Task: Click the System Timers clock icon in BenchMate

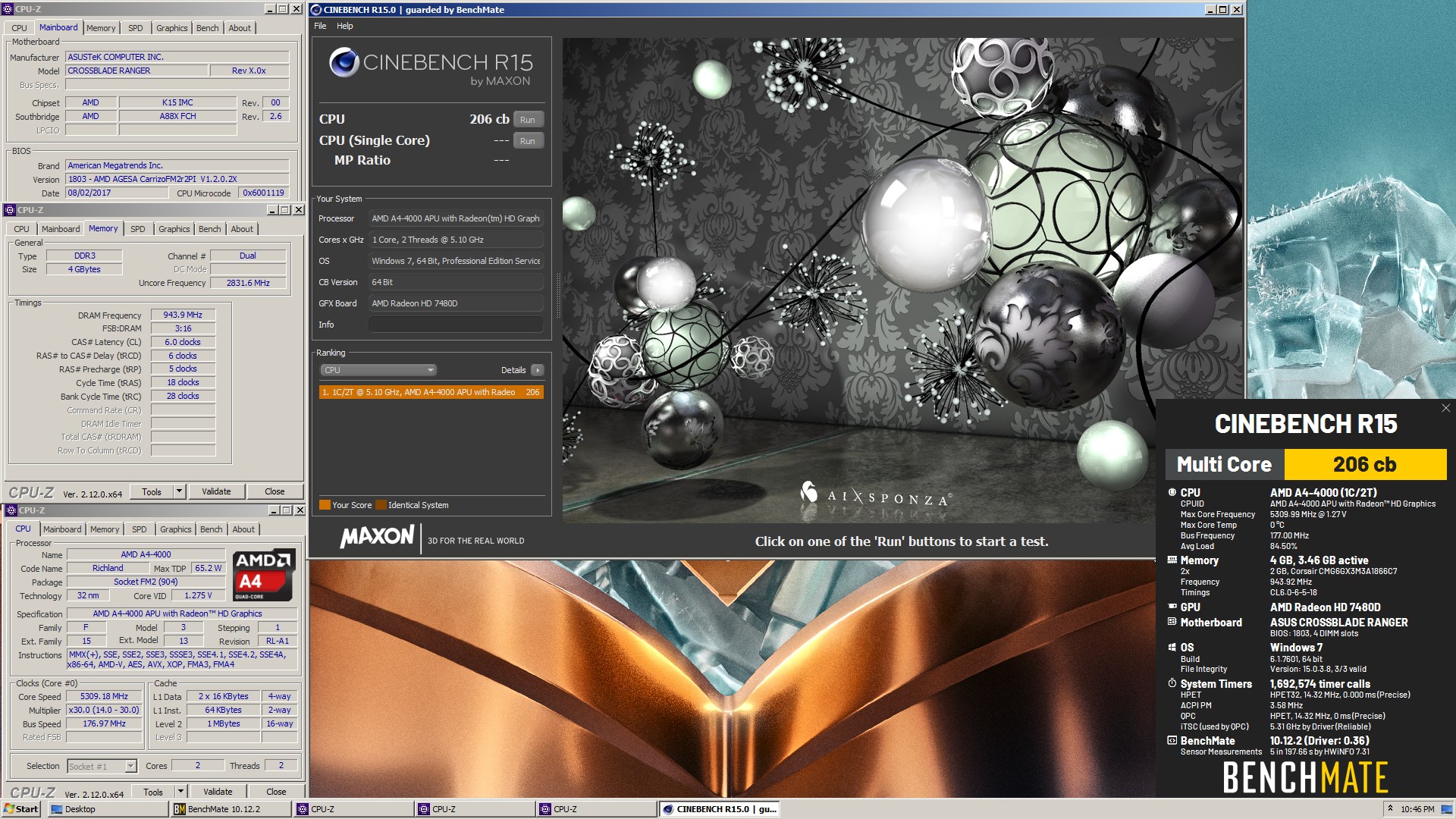Action: tap(1172, 683)
